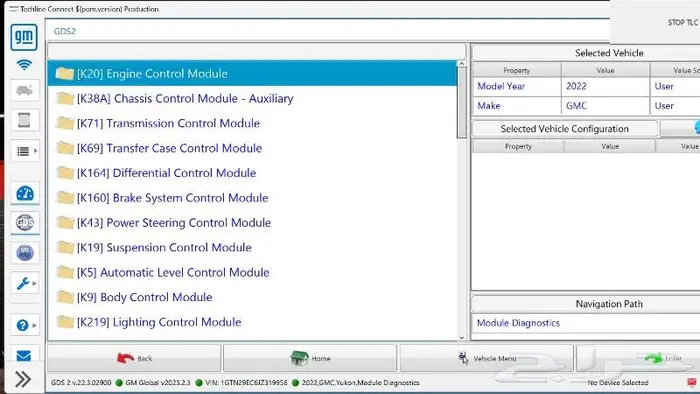
Task: Select [K69] Transfer Case Control Module
Action: coord(252,148)
